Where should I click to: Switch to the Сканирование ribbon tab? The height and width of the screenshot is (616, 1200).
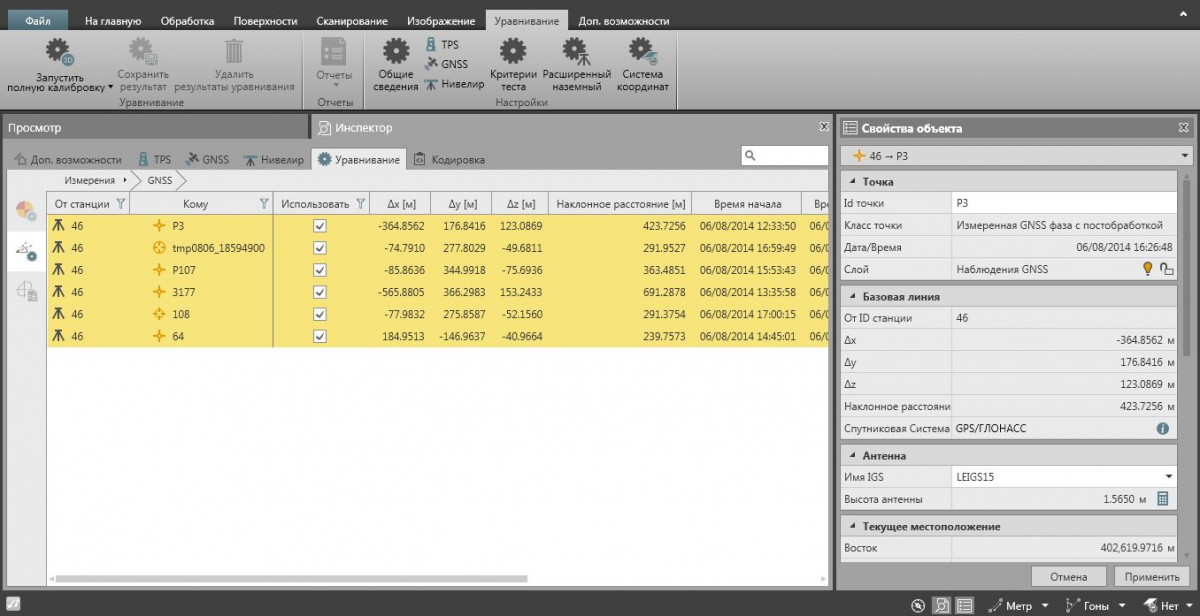pos(351,20)
